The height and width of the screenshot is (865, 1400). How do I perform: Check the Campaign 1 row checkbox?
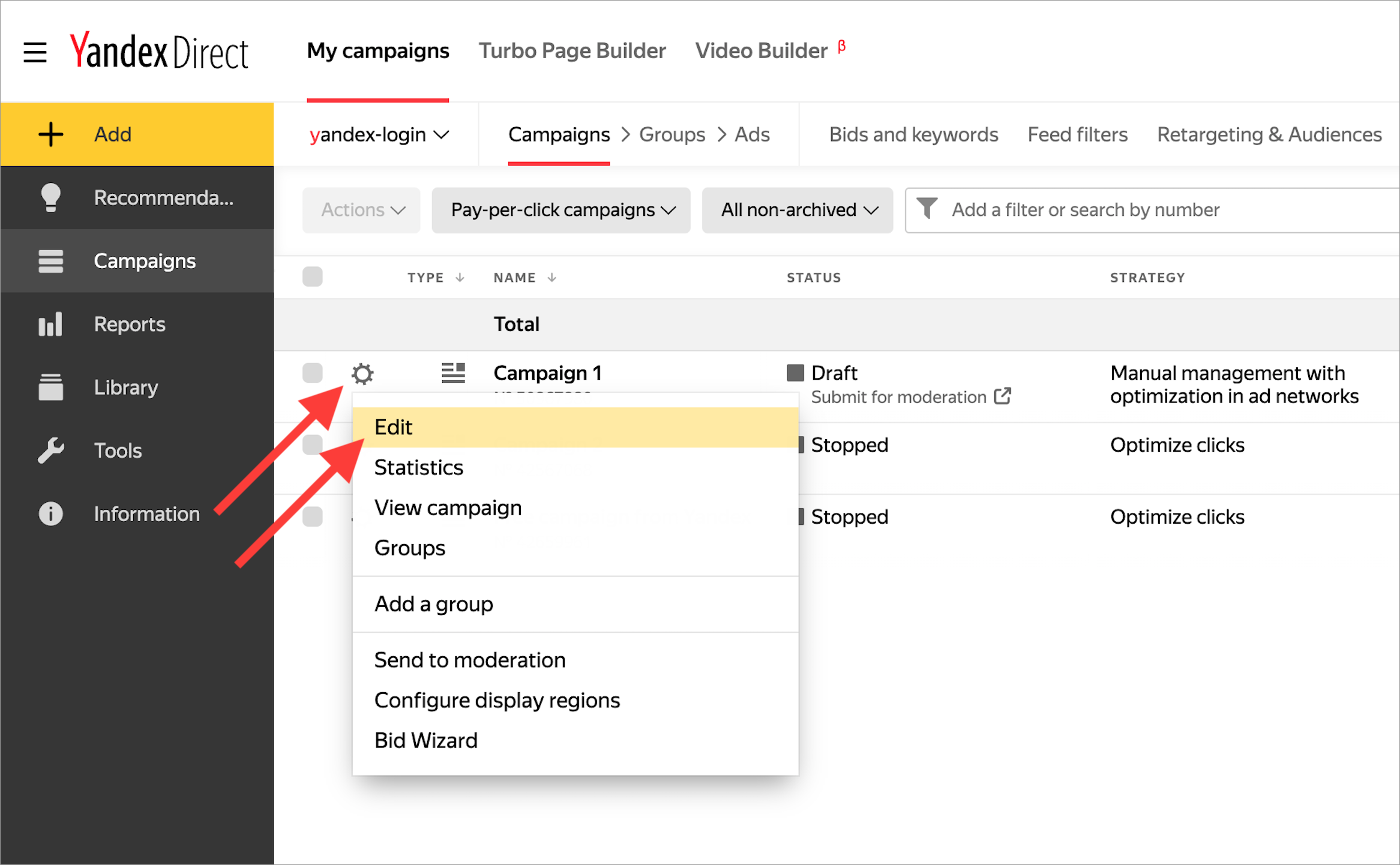(x=313, y=373)
